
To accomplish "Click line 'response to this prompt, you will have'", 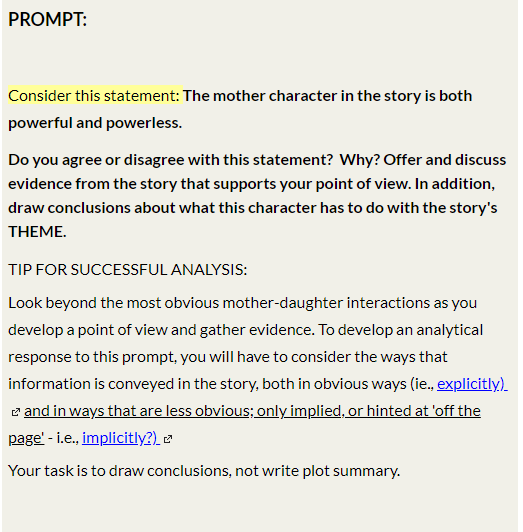I will click(x=228, y=357).
